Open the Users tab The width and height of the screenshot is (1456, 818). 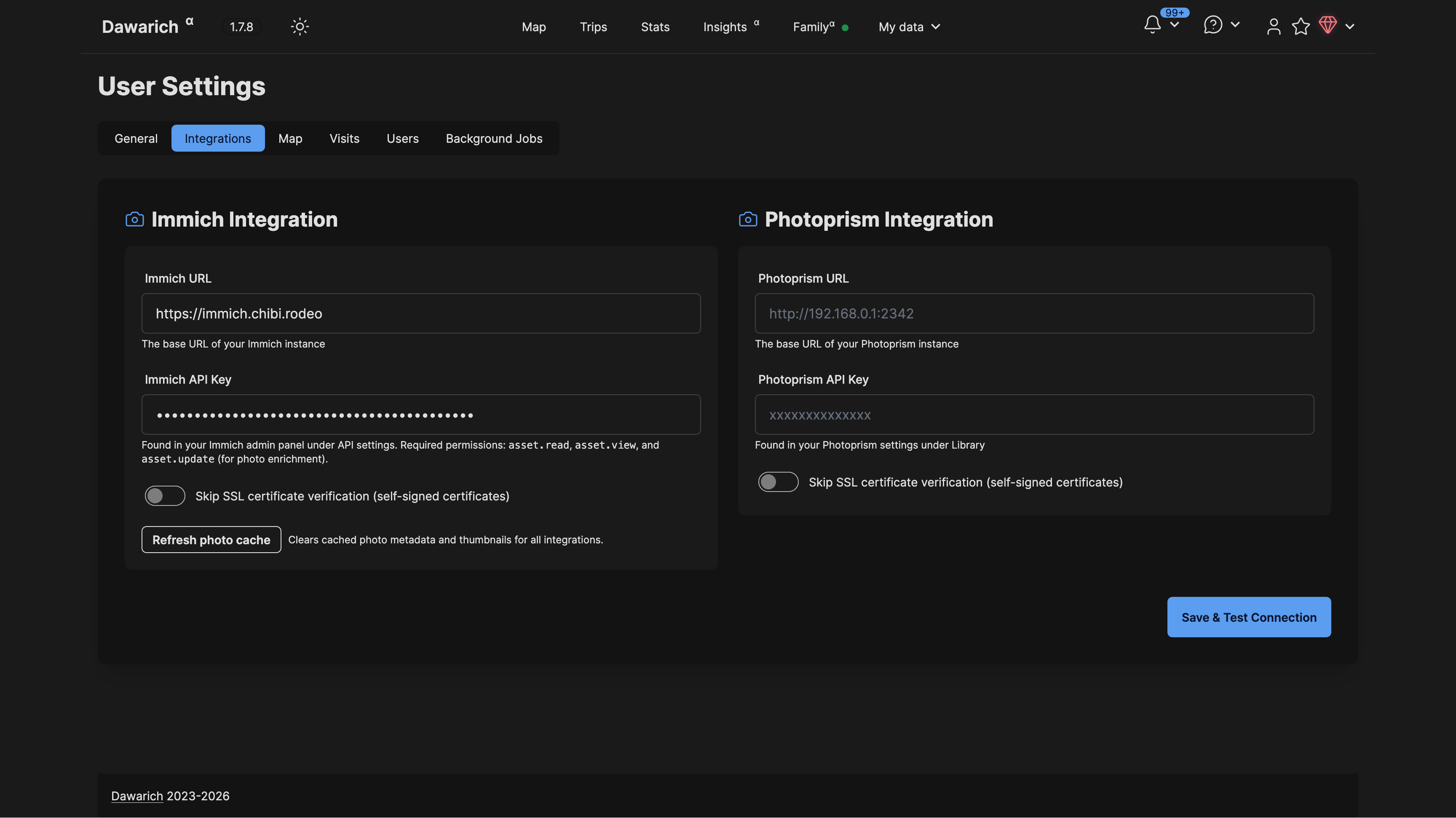402,139
